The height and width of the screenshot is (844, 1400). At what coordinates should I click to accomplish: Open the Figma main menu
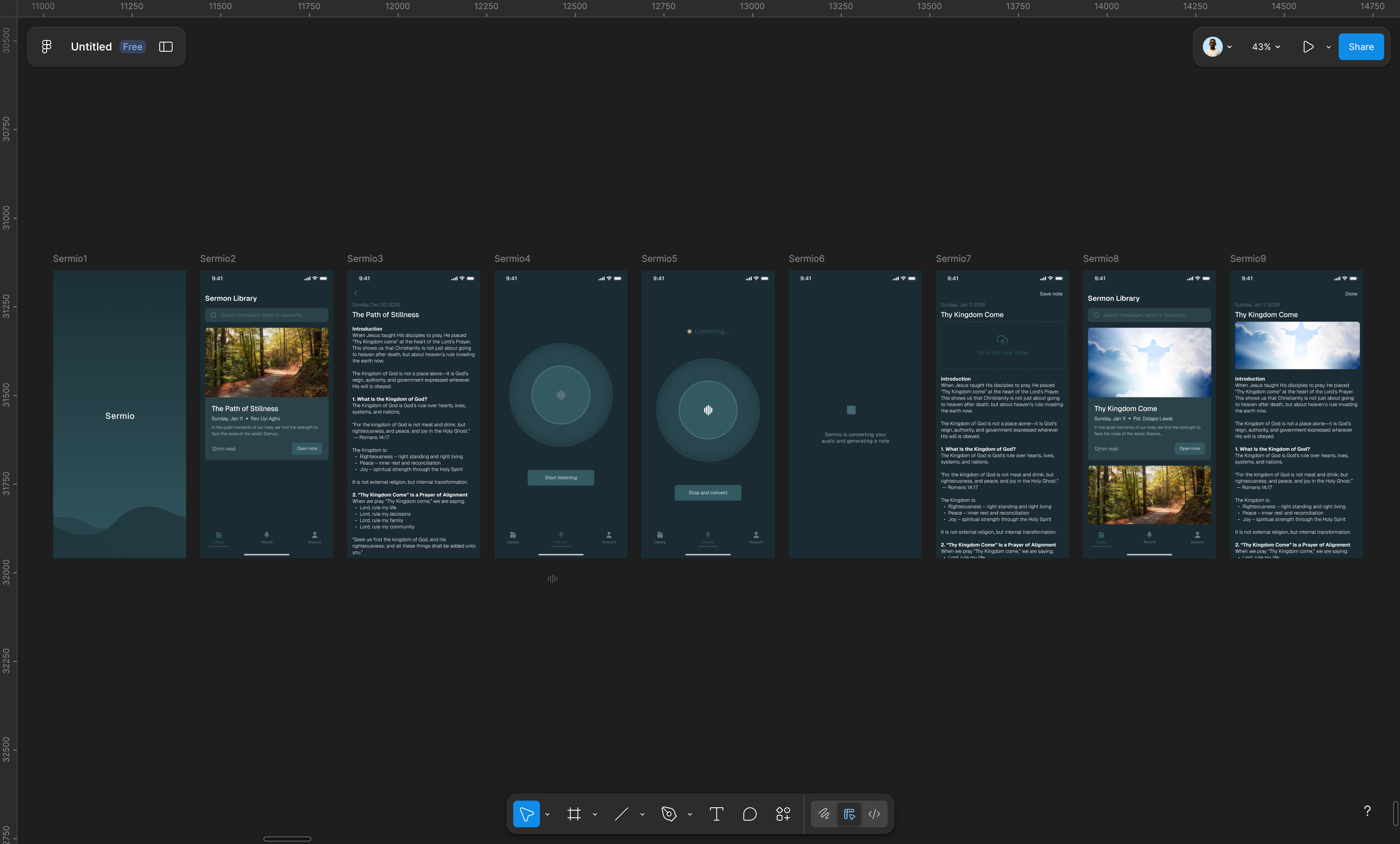(46, 47)
